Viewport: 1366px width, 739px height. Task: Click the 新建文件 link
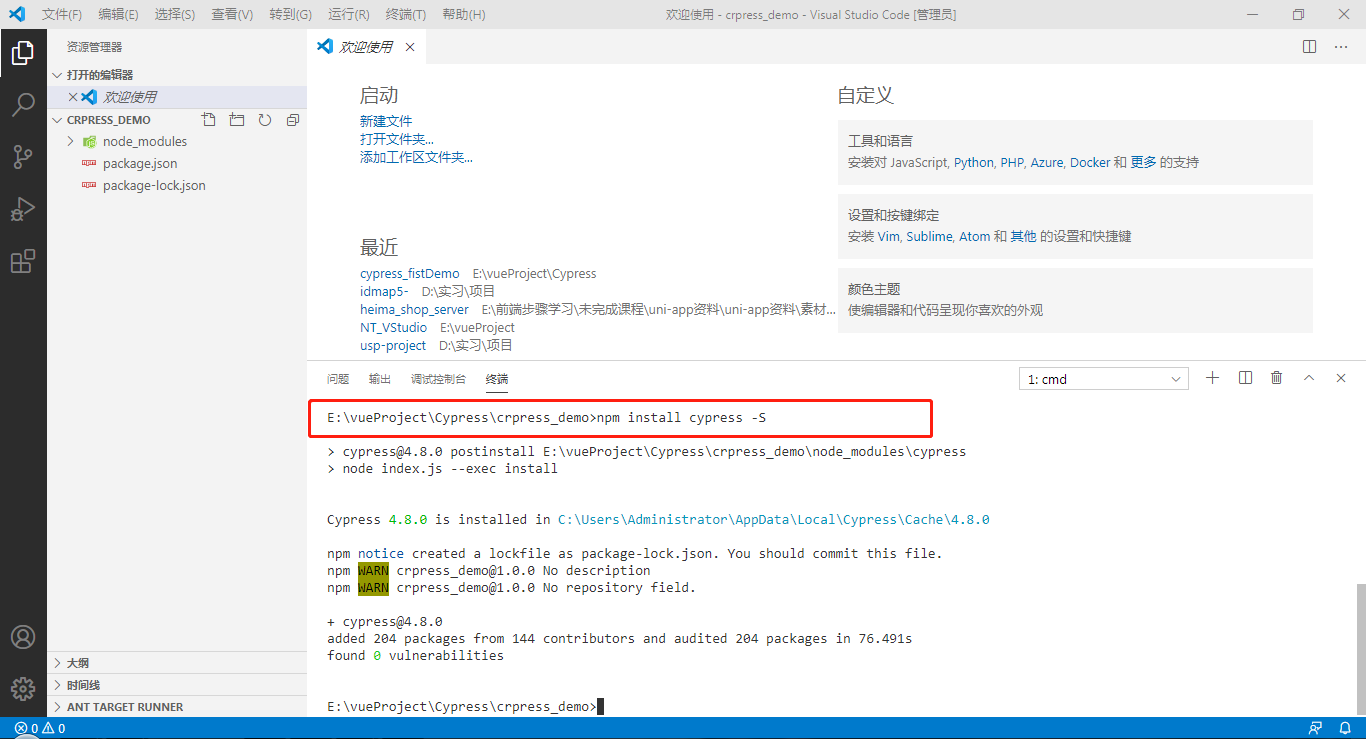click(386, 121)
